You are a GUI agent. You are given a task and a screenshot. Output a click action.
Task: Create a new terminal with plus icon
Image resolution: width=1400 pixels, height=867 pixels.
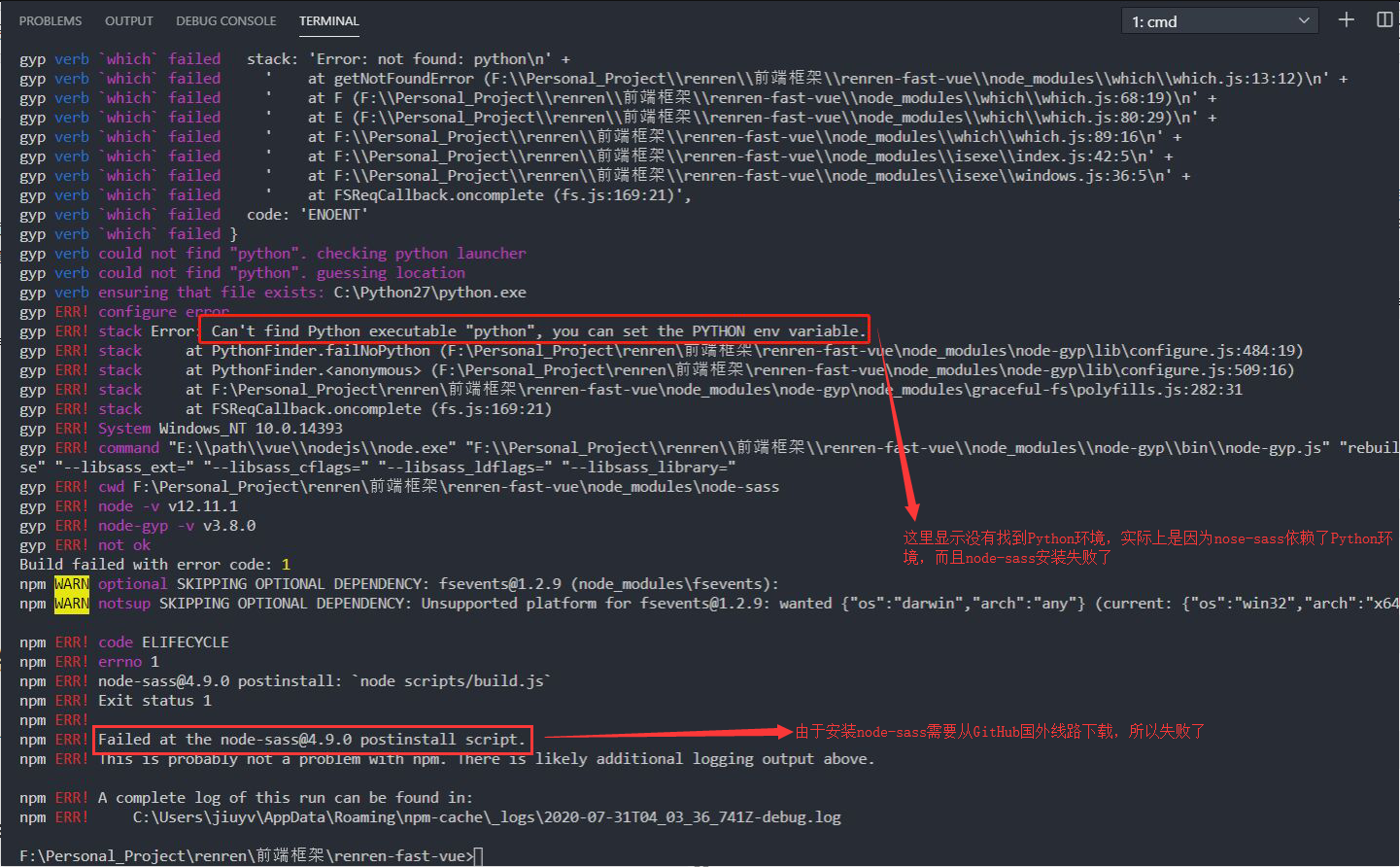point(1346,20)
